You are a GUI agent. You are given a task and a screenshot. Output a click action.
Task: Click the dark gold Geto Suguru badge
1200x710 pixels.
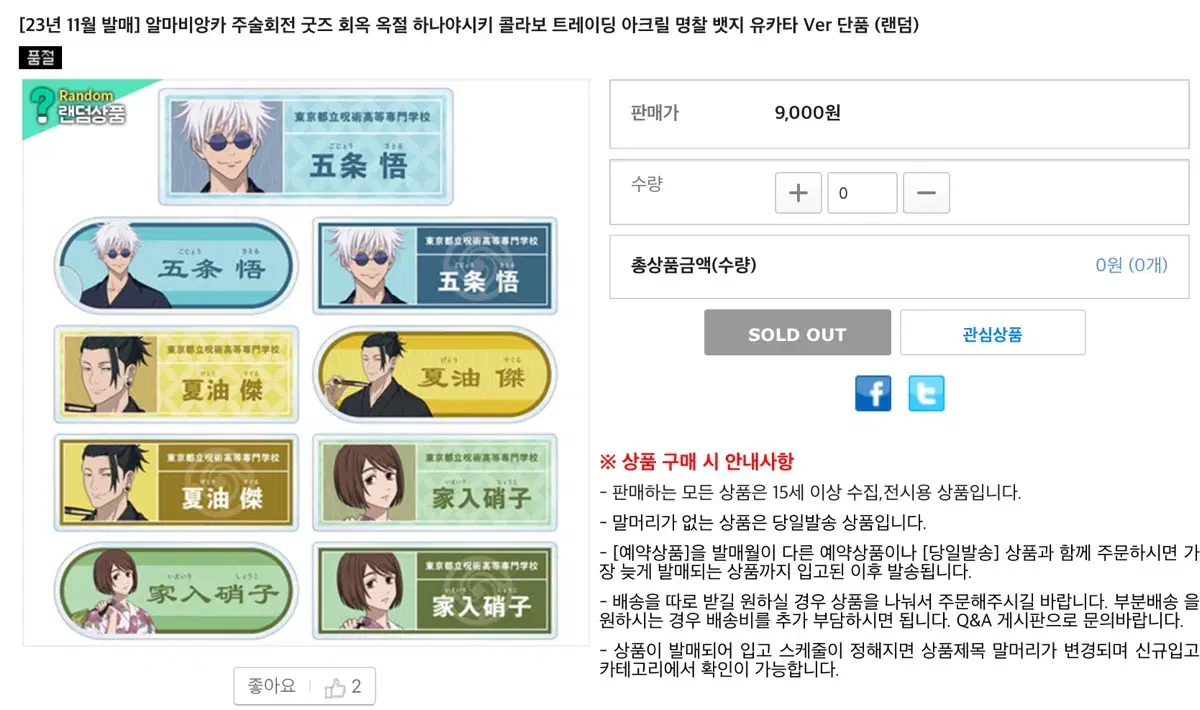(x=176, y=482)
